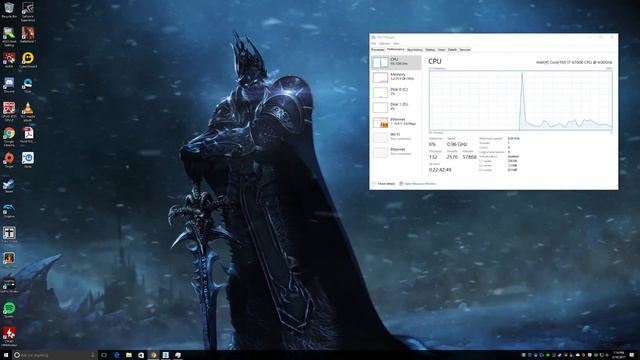Image resolution: width=640 pixels, height=360 pixels.
Task: Open the Options menu in Task Manager
Action: [384, 43]
